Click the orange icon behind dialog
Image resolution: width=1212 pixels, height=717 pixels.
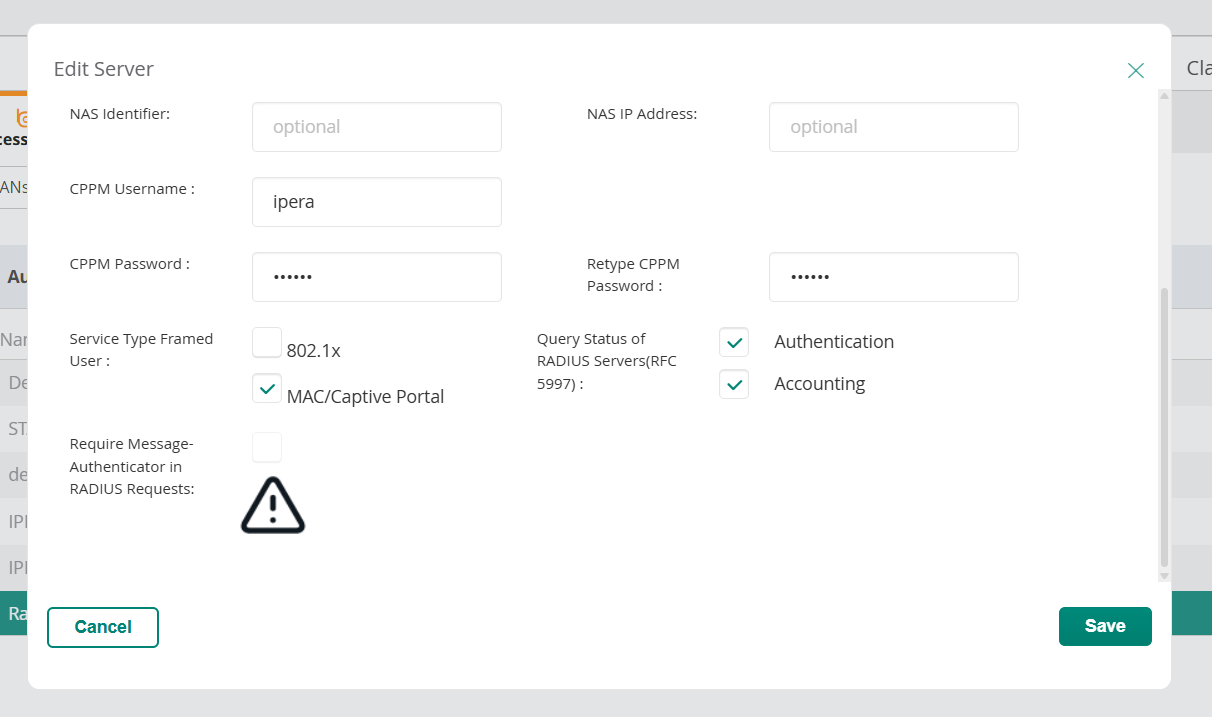click(22, 118)
